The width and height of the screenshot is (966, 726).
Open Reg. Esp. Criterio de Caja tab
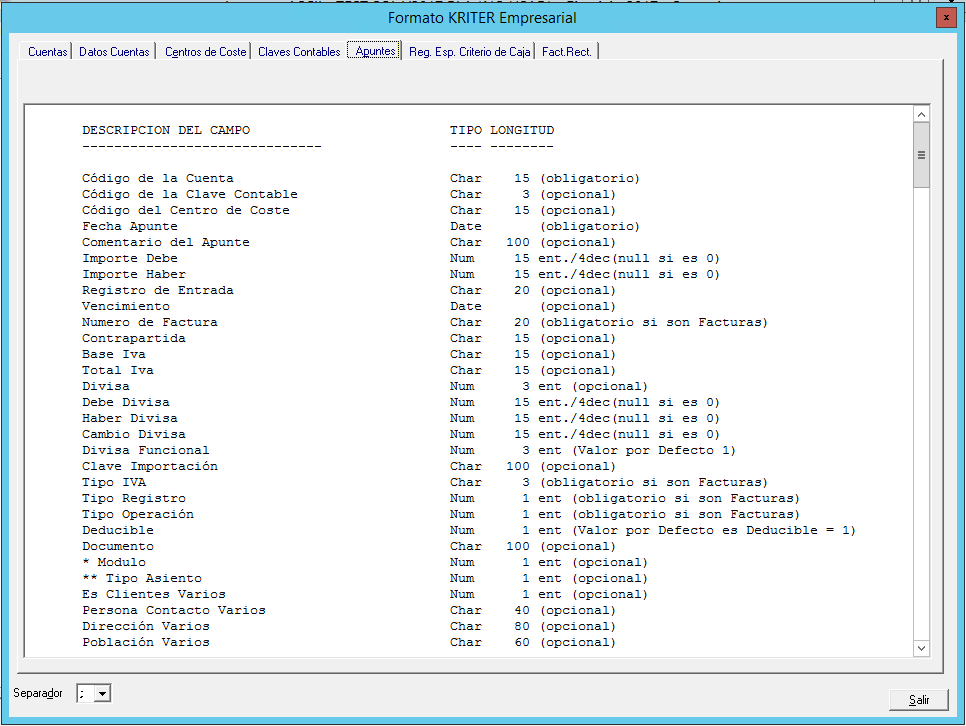469,52
